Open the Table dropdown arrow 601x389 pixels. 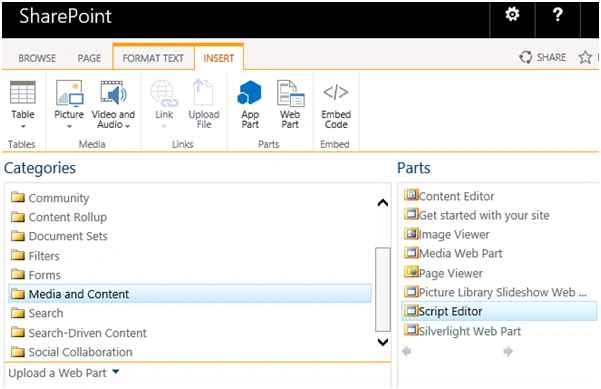point(23,126)
